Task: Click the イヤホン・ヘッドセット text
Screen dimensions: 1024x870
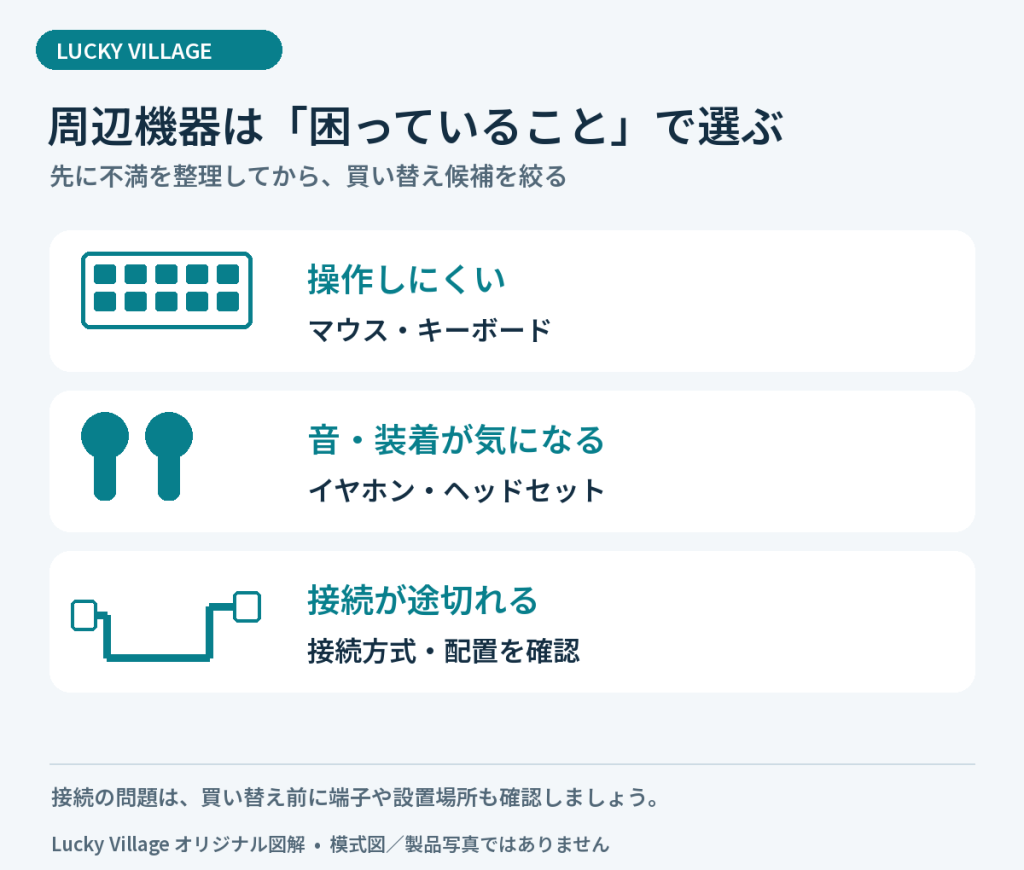Action: [x=456, y=490]
